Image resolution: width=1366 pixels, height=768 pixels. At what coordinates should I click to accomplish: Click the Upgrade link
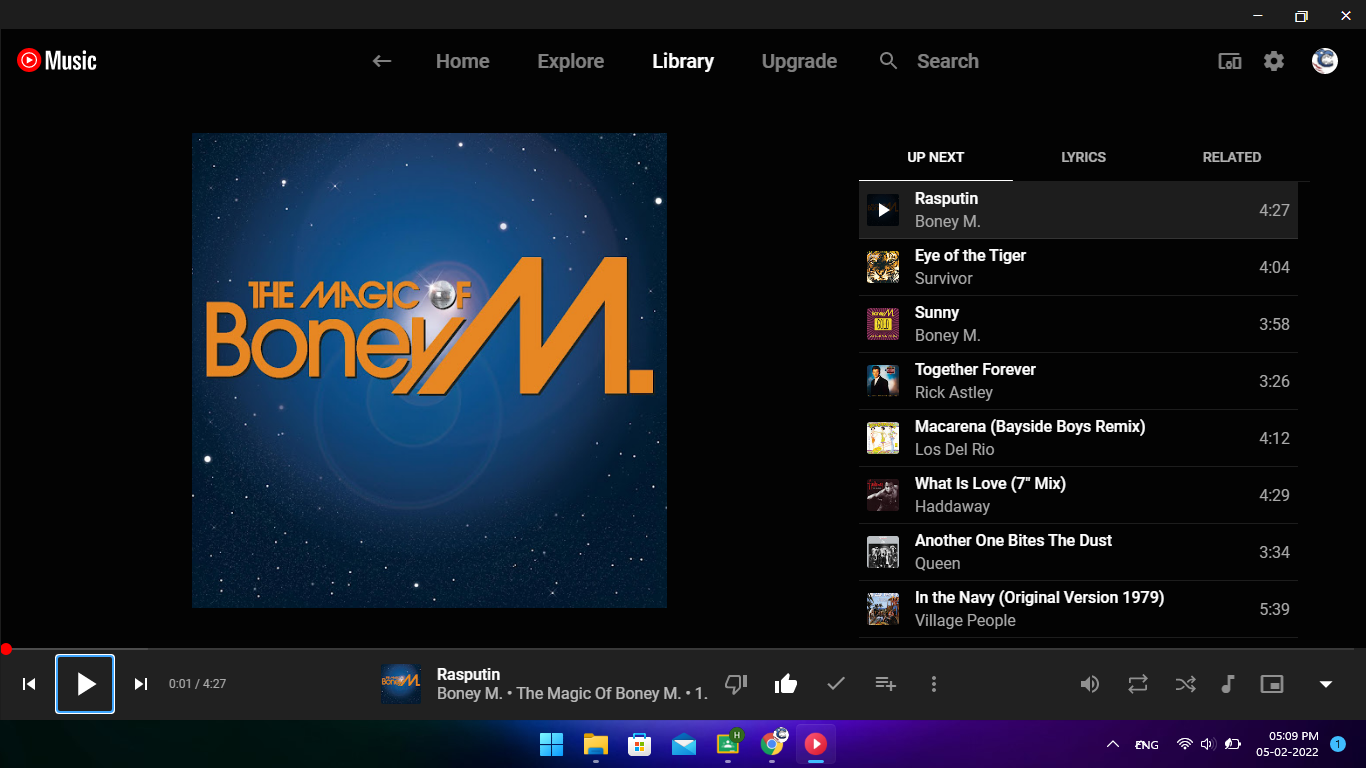799,61
